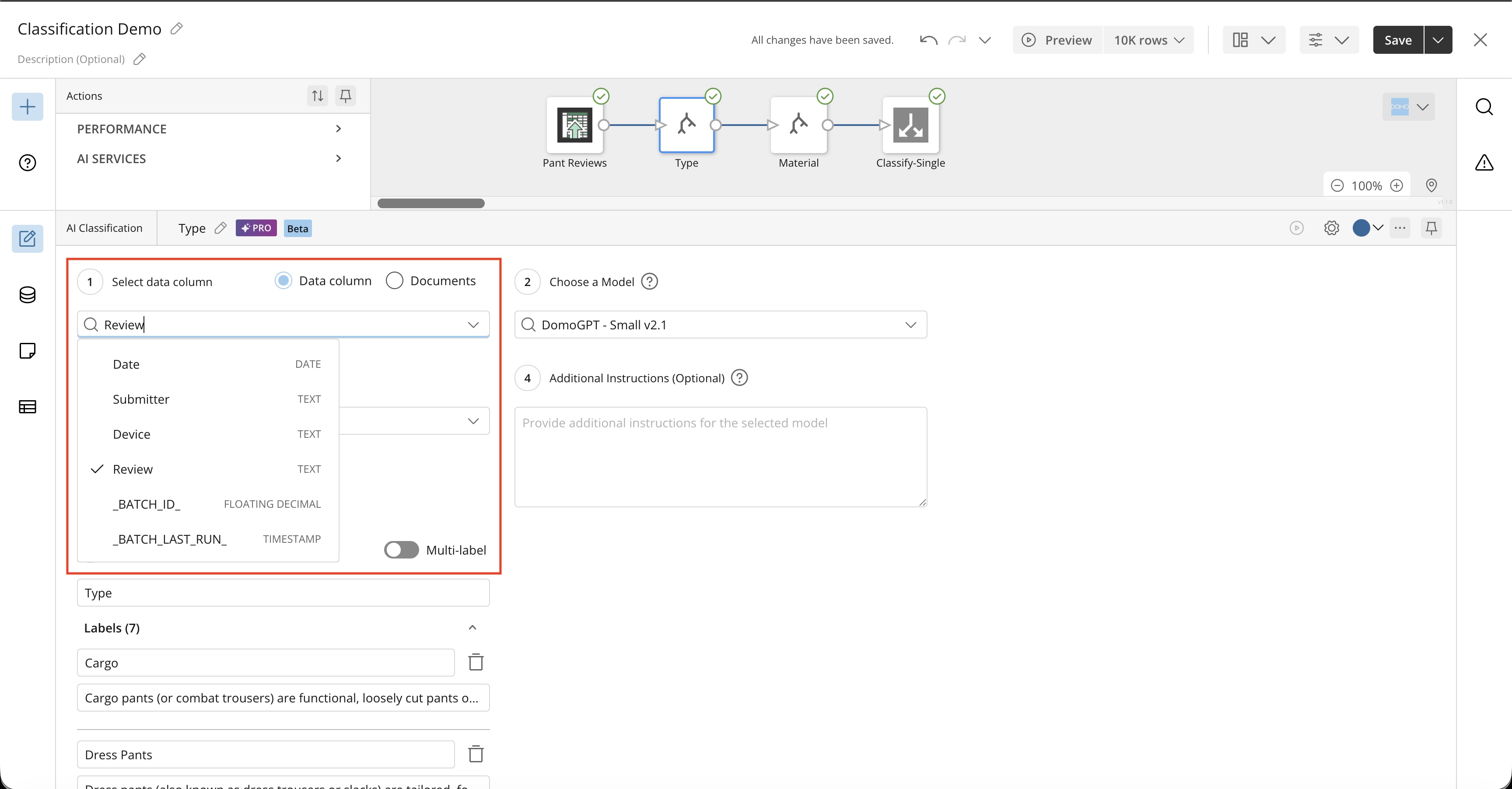Pin the Actions panel

(346, 96)
